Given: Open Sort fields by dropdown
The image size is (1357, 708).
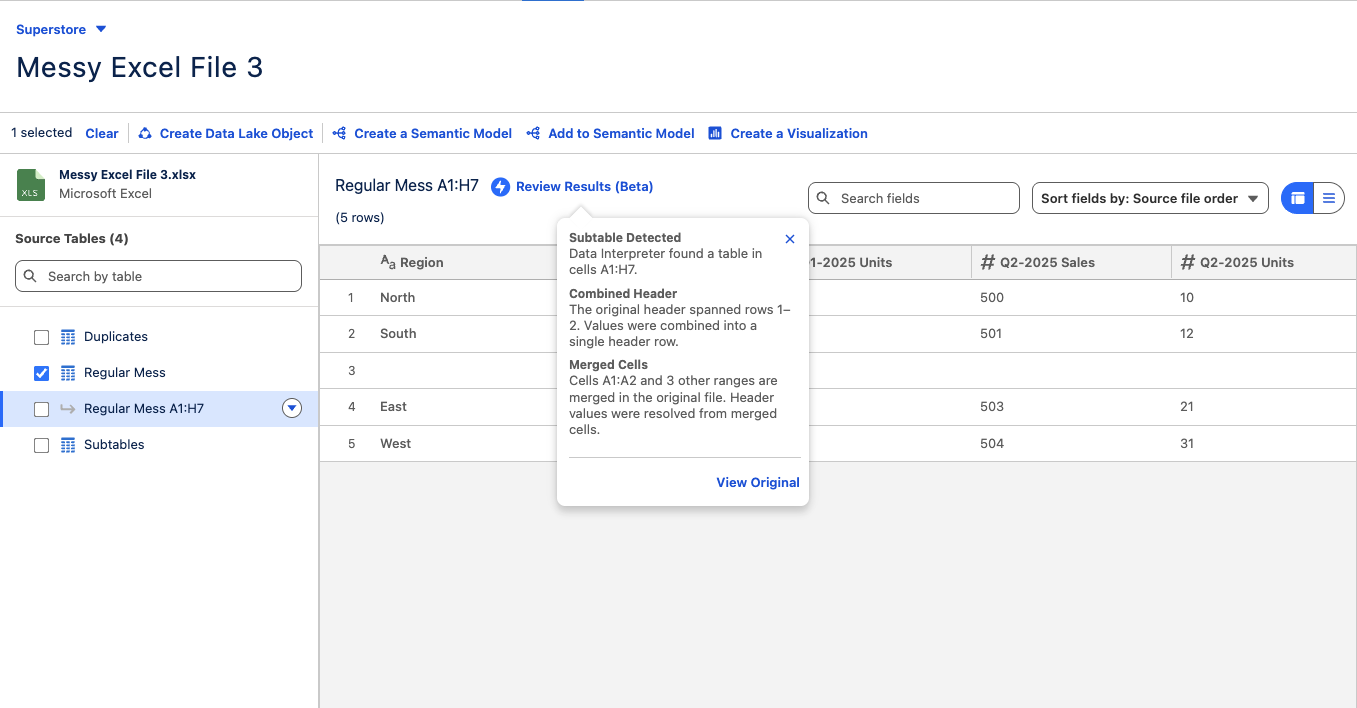Looking at the screenshot, I should 1150,198.
